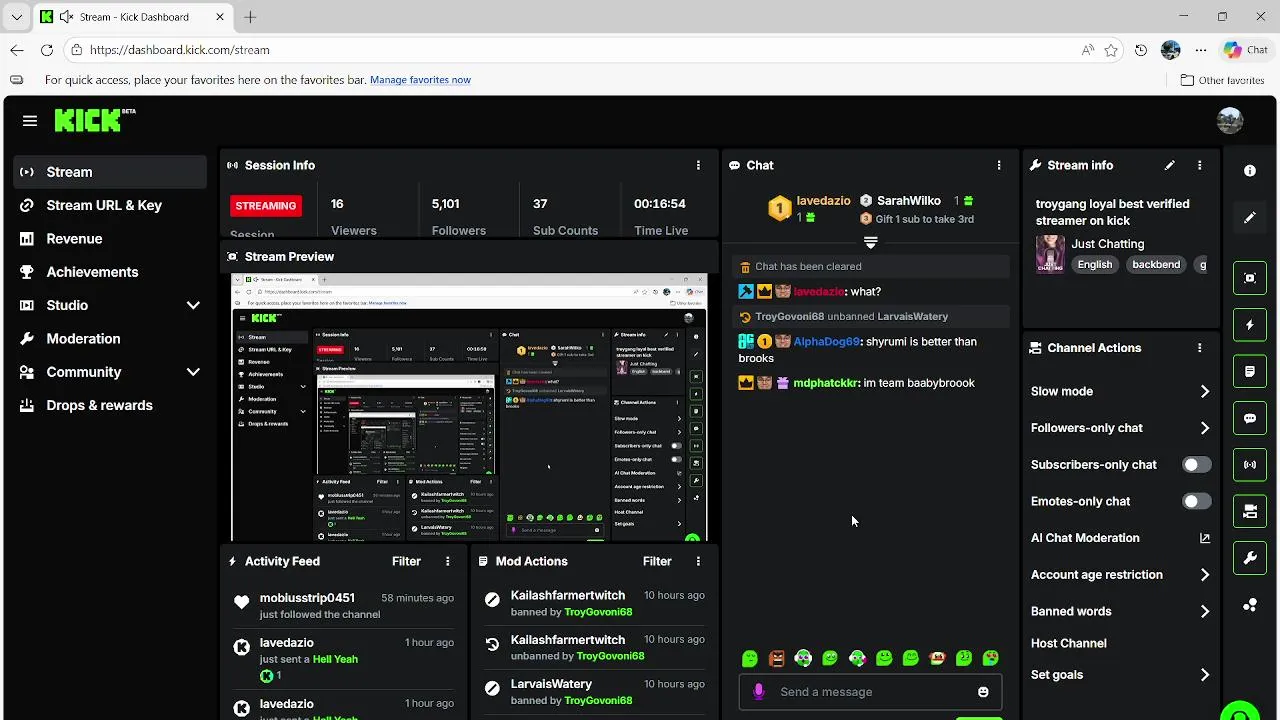Click username mdphatckkr in chat
Screen dimensions: 1280x720
pos(826,383)
